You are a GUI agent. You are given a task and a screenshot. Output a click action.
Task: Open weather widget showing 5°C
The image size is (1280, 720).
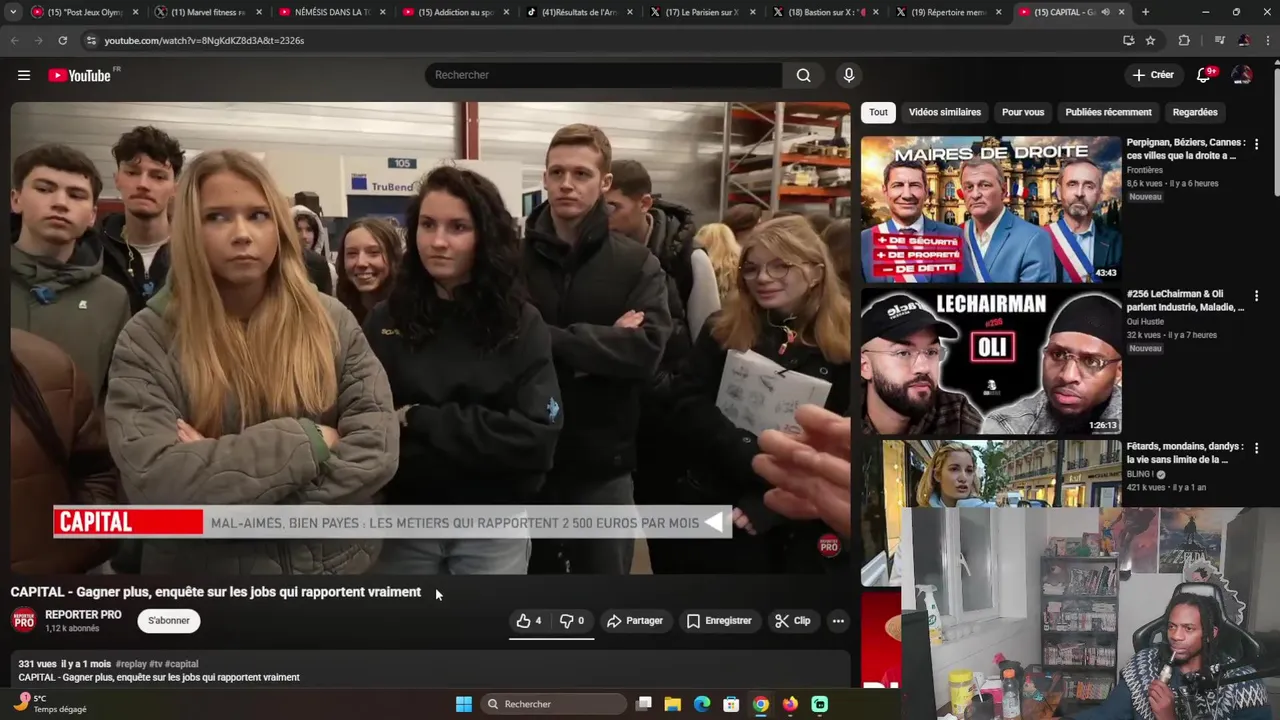[x=48, y=704]
